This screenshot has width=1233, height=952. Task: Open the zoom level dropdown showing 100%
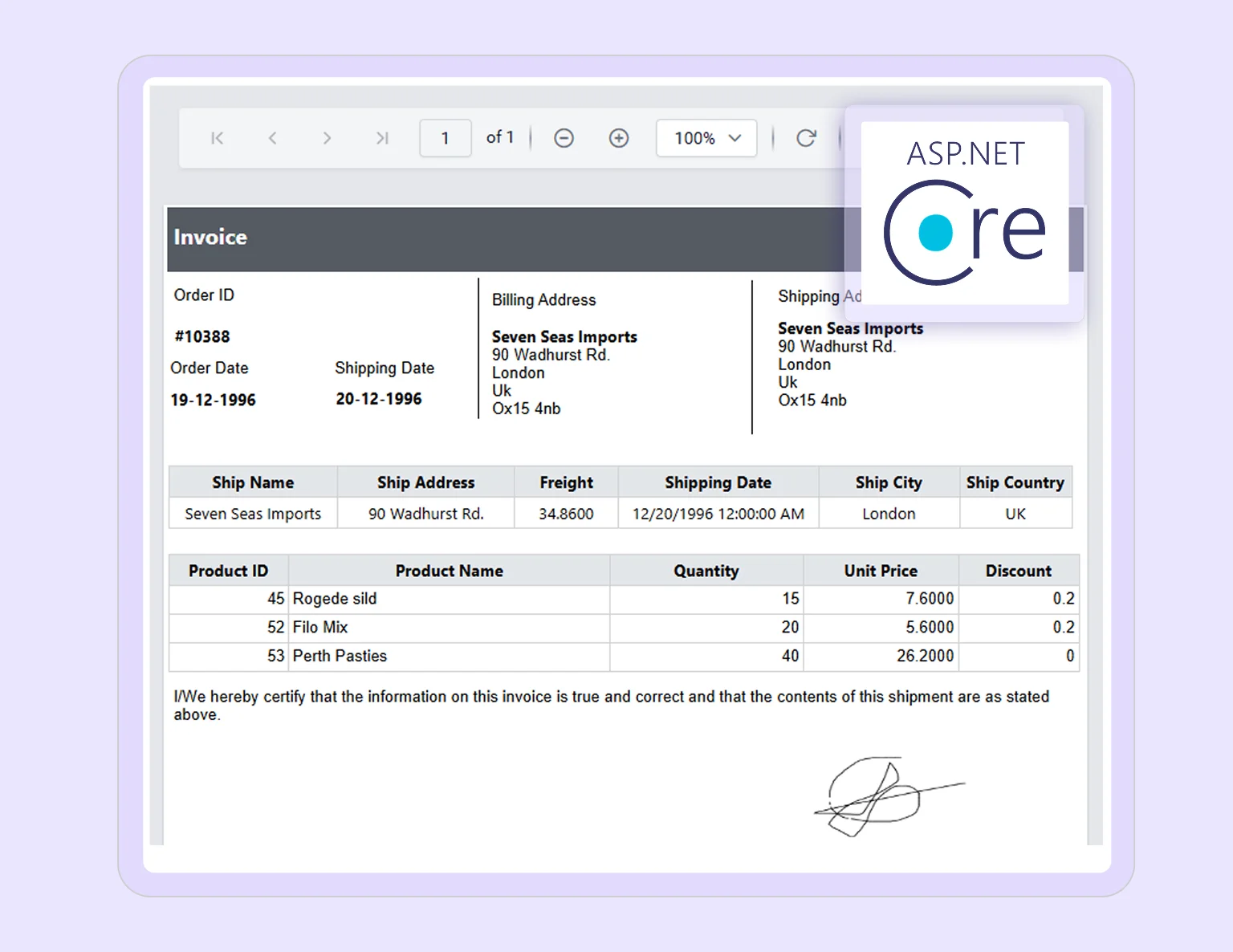tap(706, 137)
